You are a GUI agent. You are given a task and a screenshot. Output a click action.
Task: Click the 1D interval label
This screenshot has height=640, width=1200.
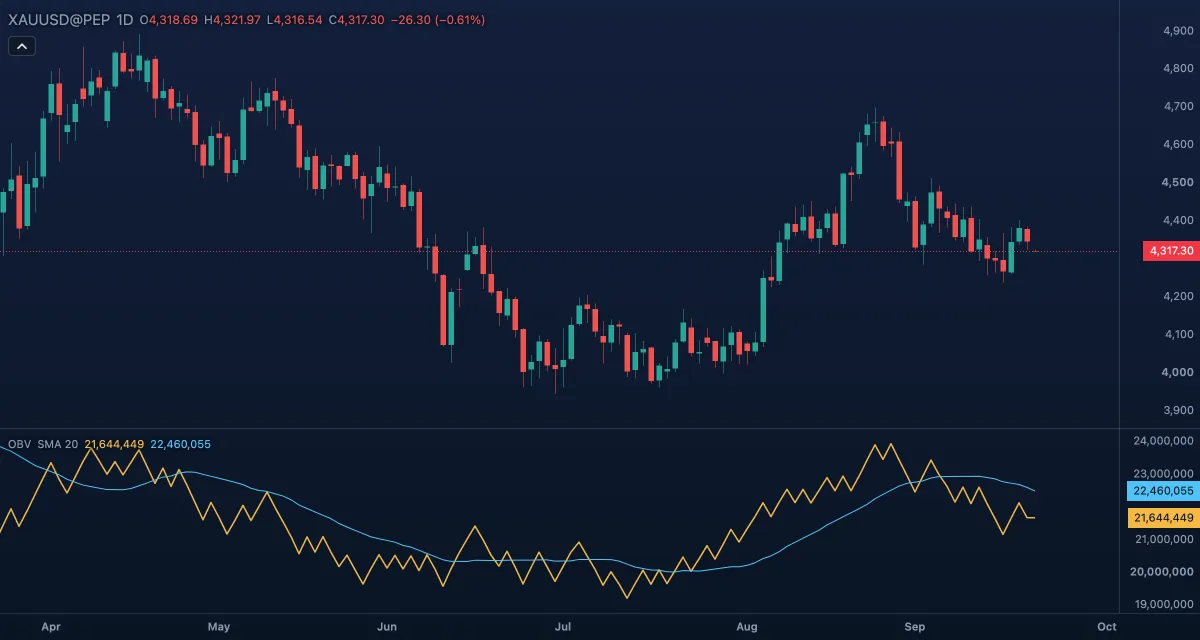coord(125,20)
